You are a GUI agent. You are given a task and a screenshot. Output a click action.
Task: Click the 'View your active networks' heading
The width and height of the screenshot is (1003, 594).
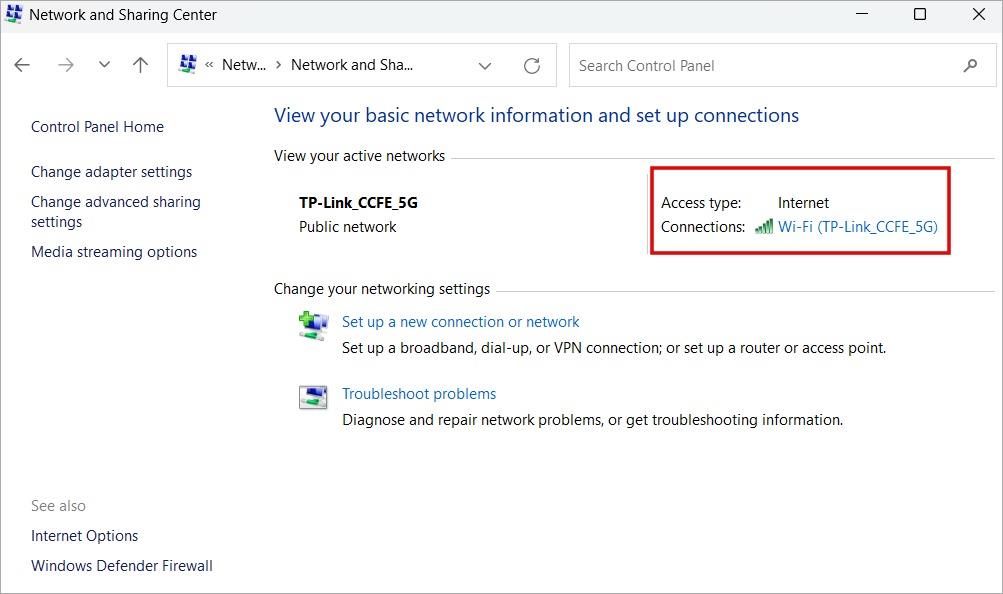tap(359, 156)
